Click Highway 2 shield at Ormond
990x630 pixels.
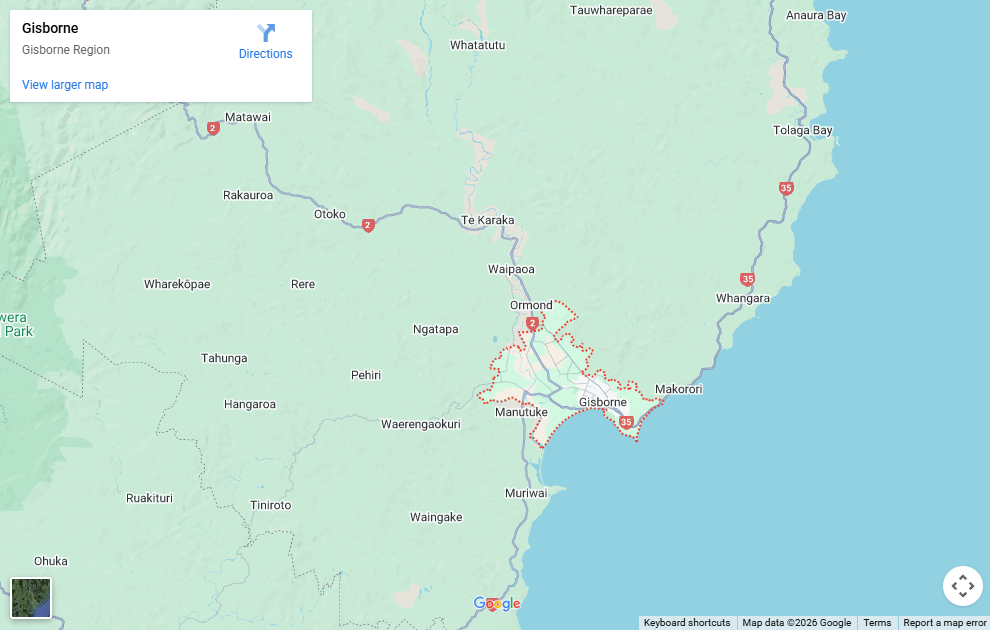533,323
